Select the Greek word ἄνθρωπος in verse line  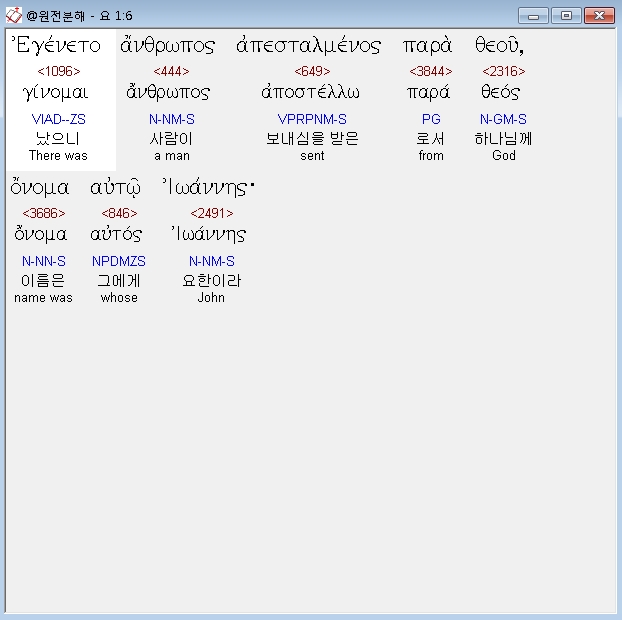point(168,45)
